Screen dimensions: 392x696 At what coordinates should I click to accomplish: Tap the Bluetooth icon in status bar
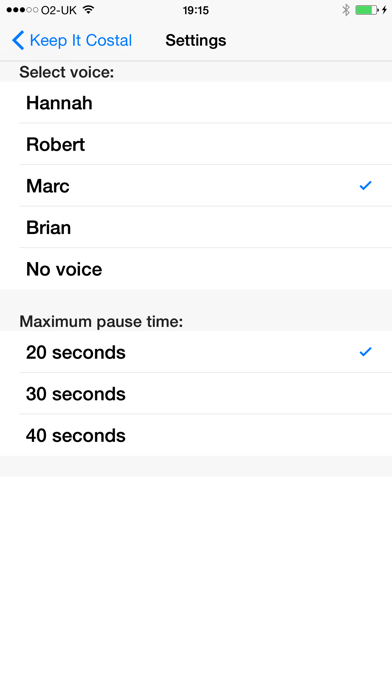346,10
